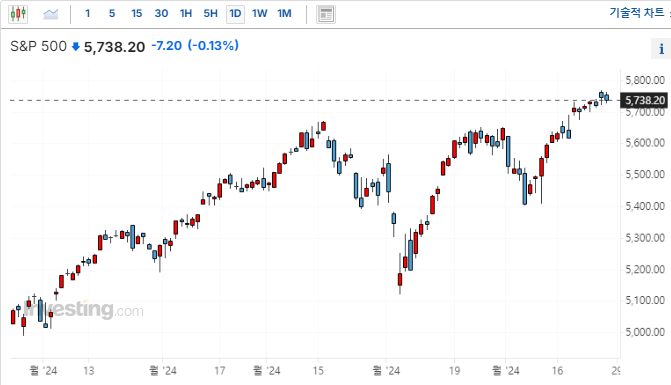Click the 5,738.20 price value in header
Screen dimensions: 671x385
click(114, 47)
